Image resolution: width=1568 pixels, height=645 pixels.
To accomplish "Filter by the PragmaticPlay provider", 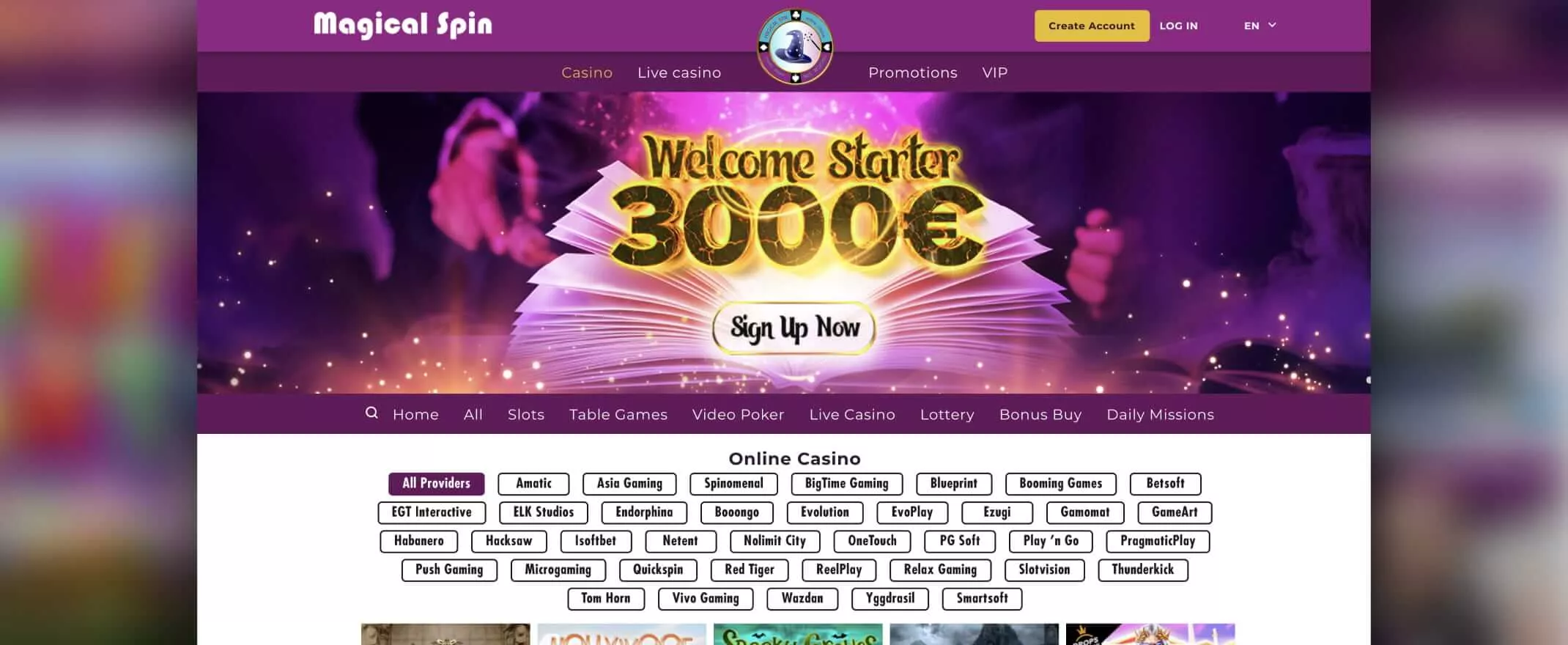I will tap(1158, 541).
